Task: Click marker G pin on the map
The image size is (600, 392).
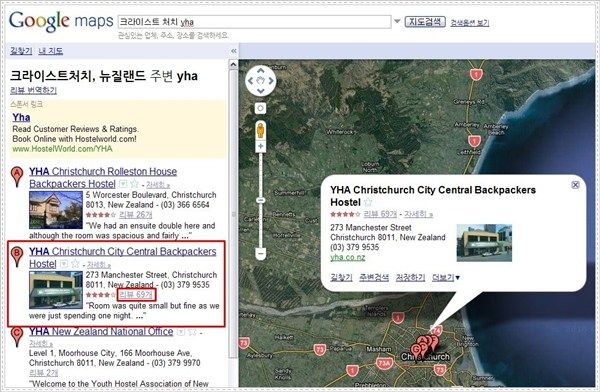Action: [416, 350]
